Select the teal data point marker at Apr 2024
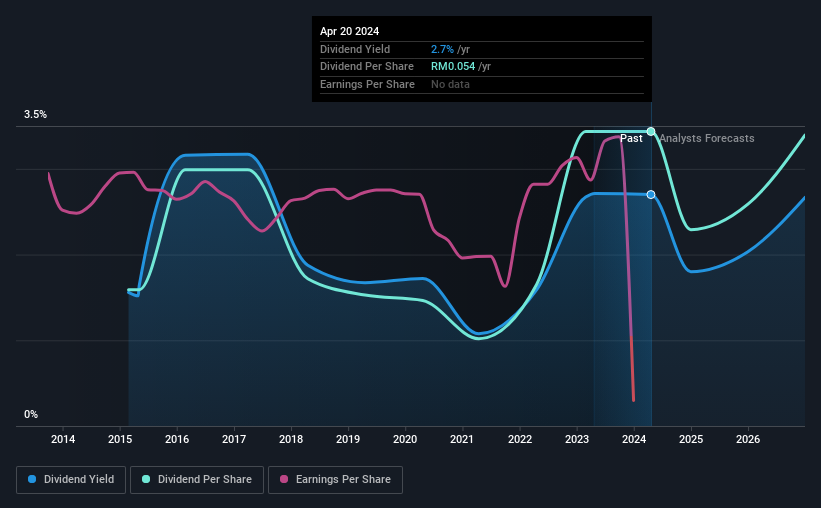The image size is (821, 508). click(x=651, y=131)
